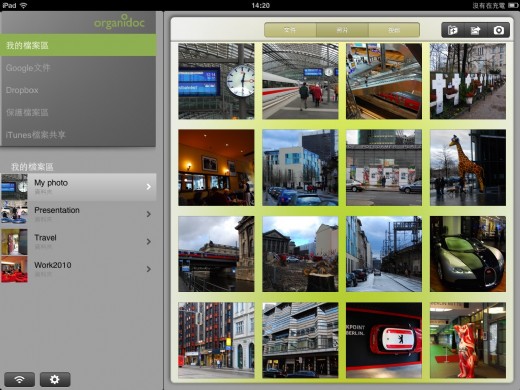Expand Travel folder chevron
Screen dimensions: 520x390
tap(149, 242)
